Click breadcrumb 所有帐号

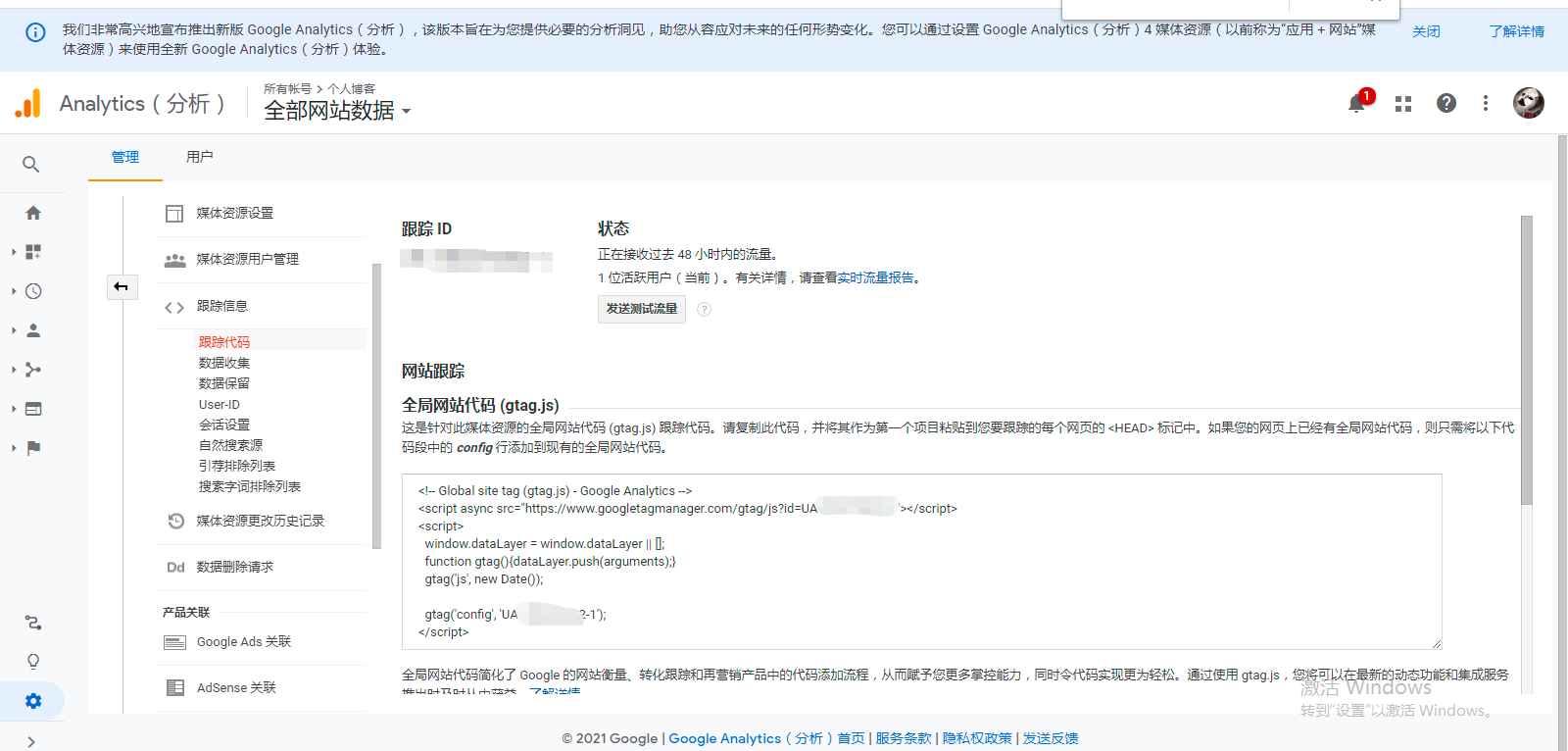(x=287, y=89)
